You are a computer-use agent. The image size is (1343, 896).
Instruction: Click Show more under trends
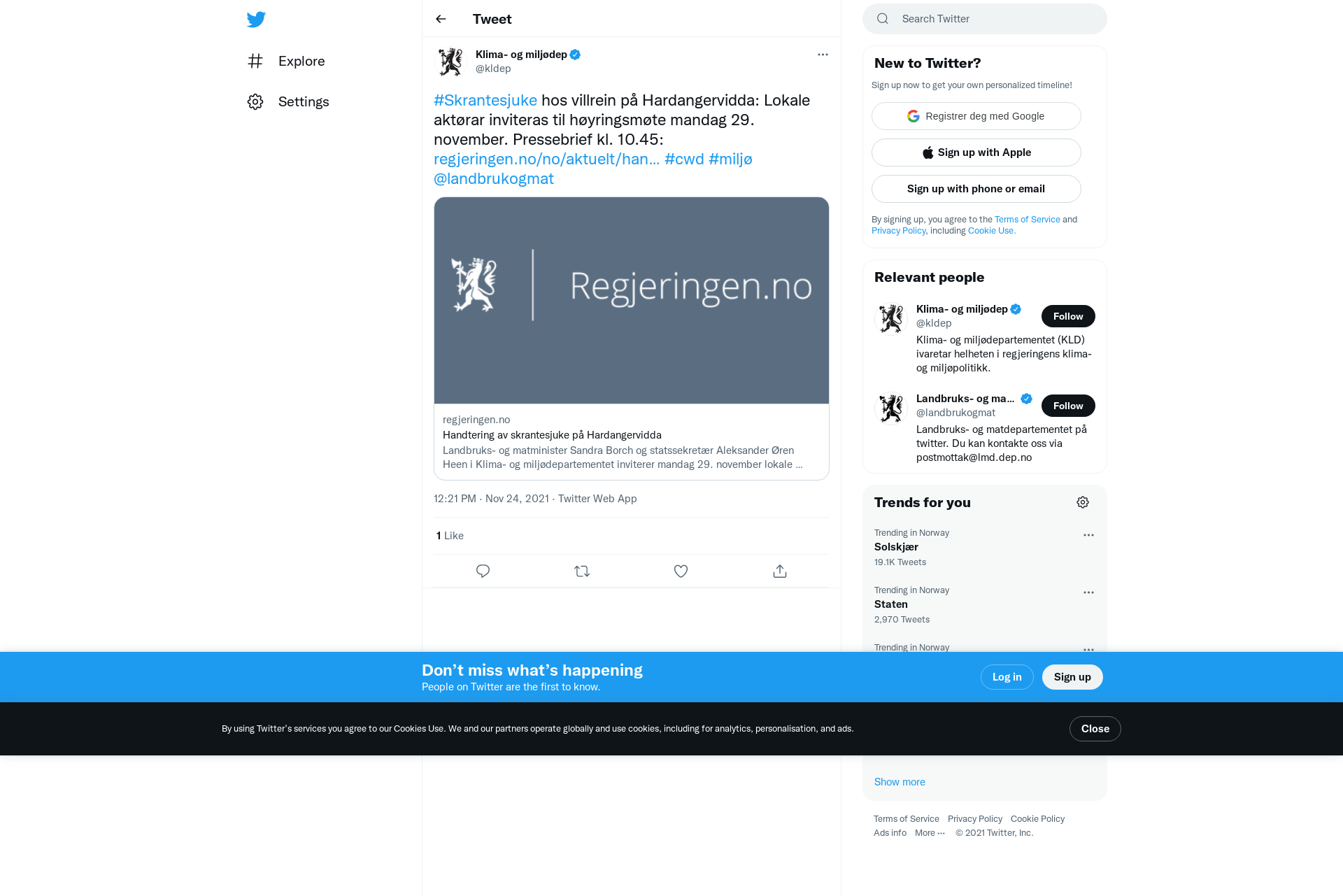coord(900,782)
